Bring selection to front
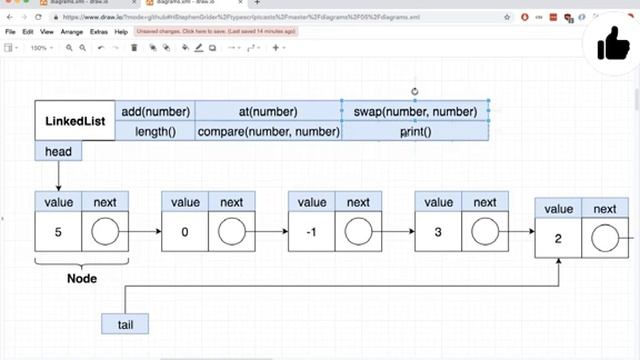 (153, 48)
